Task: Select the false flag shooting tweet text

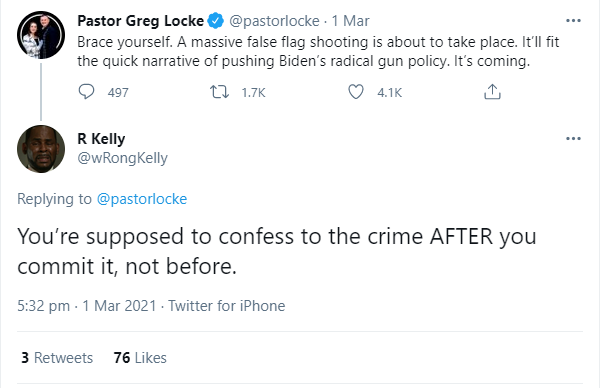Action: click(318, 51)
